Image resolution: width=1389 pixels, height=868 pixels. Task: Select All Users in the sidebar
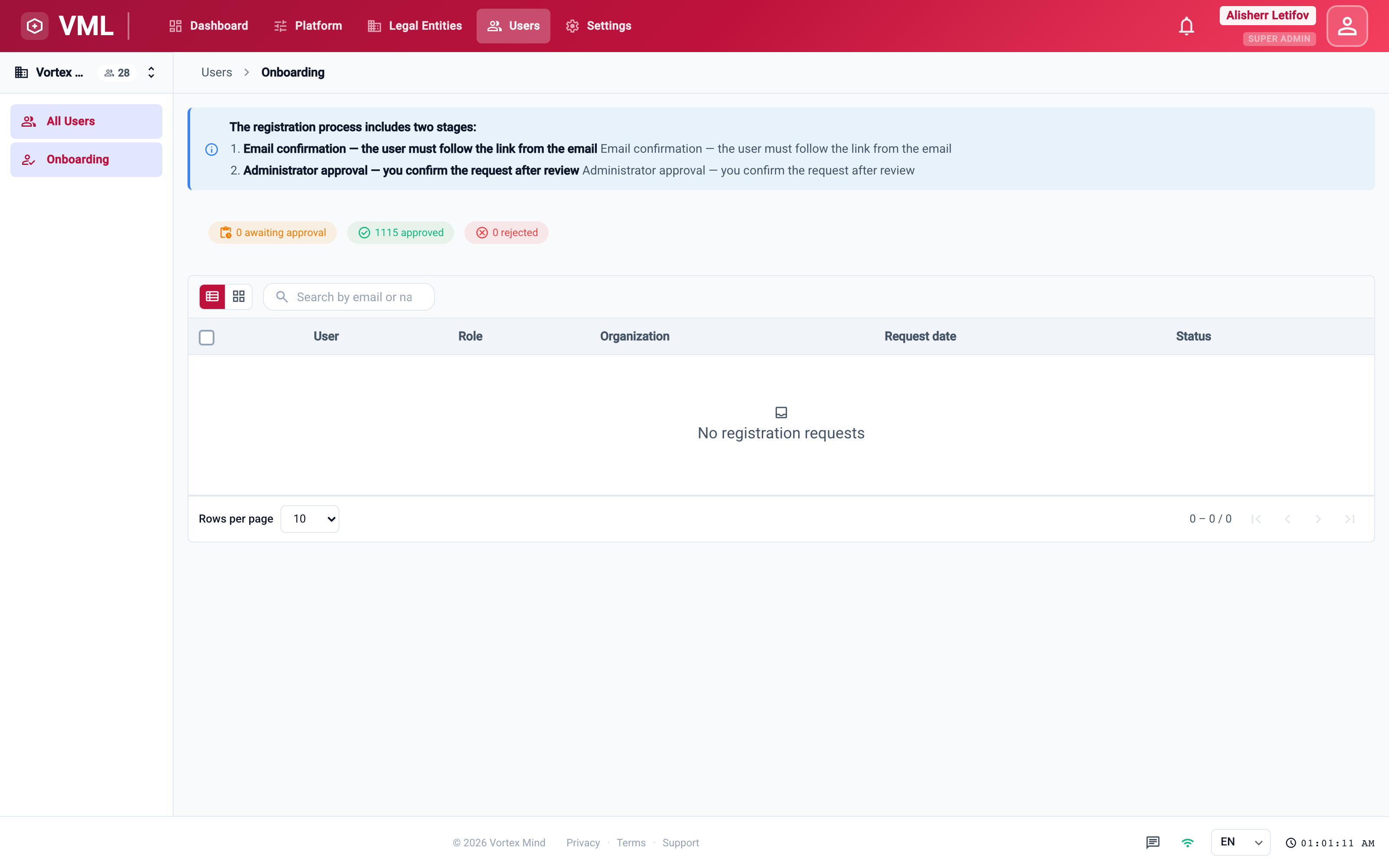[x=86, y=121]
